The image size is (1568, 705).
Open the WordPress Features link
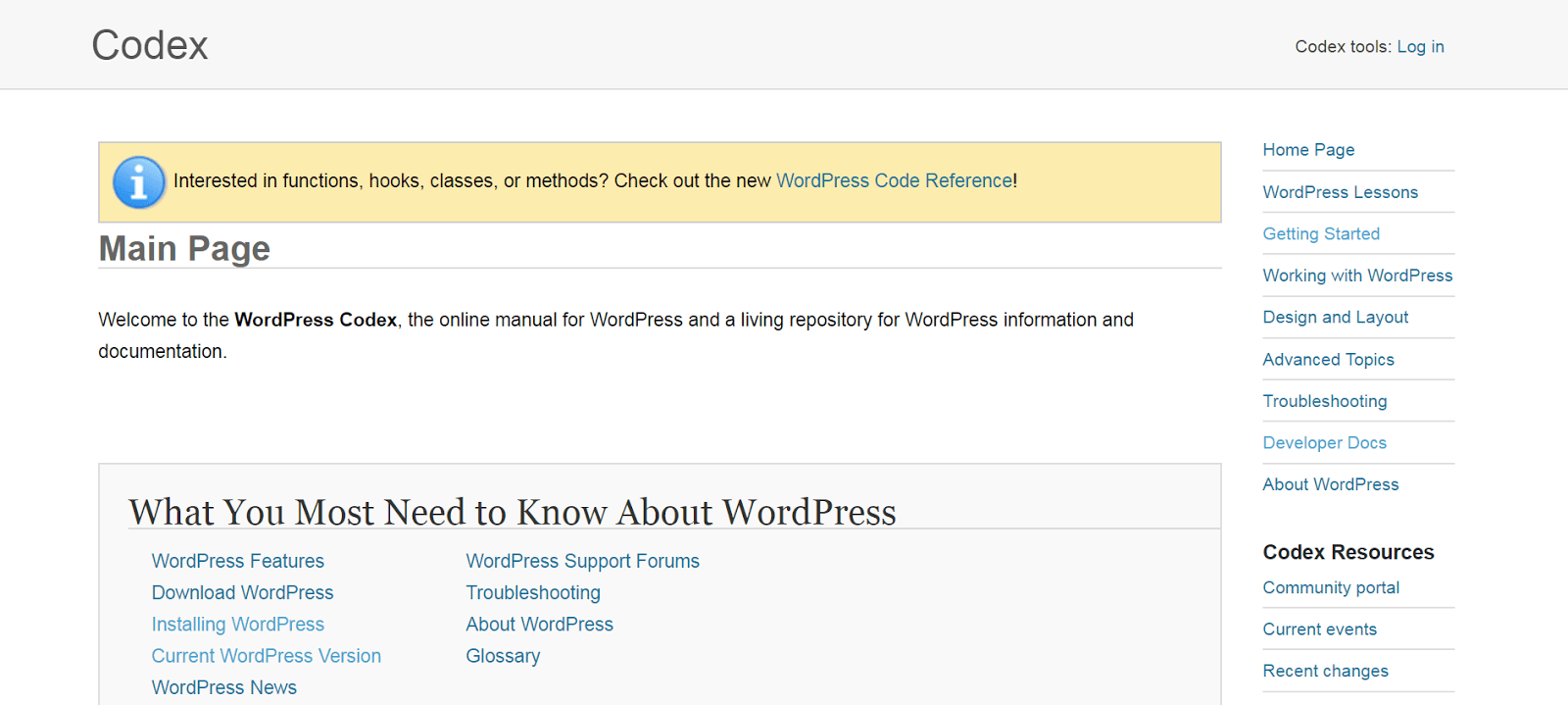(237, 562)
